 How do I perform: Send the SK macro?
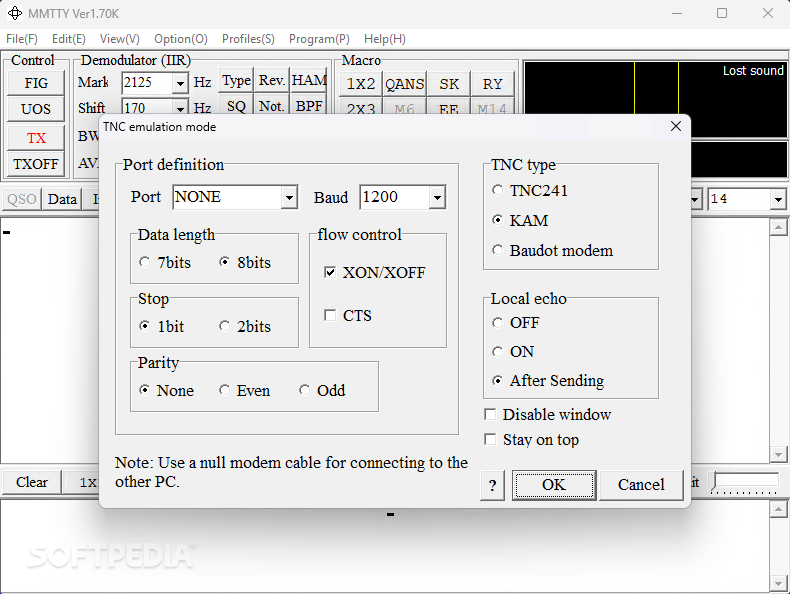[x=448, y=84]
